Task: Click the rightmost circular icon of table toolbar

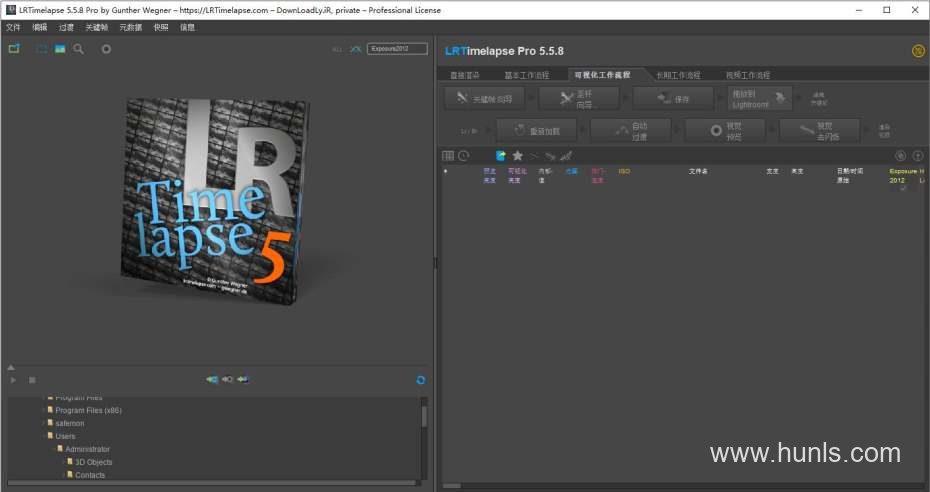Action: [918, 156]
